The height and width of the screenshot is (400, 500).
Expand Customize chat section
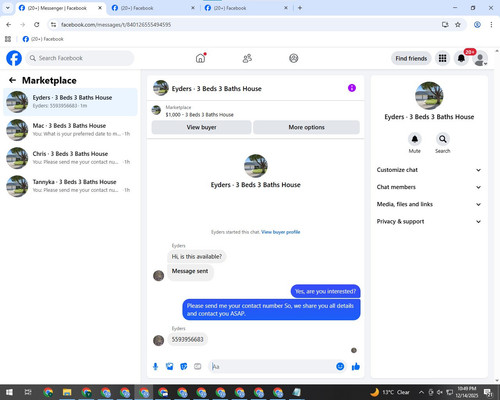[429, 170]
